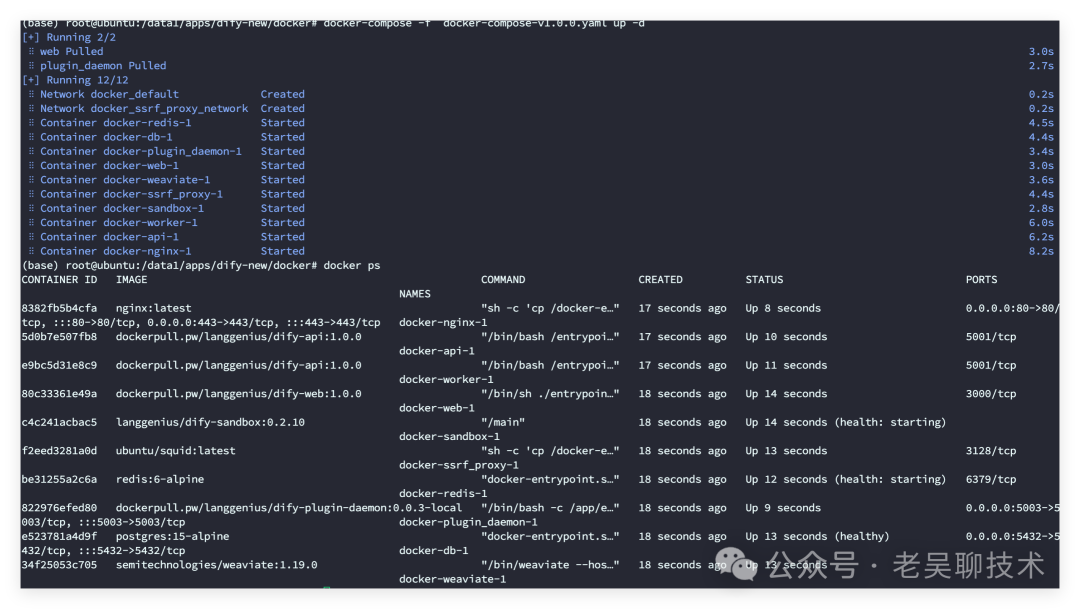Click the '3000/tcp' port value
1080x609 pixels.
pyautogui.click(x=990, y=394)
